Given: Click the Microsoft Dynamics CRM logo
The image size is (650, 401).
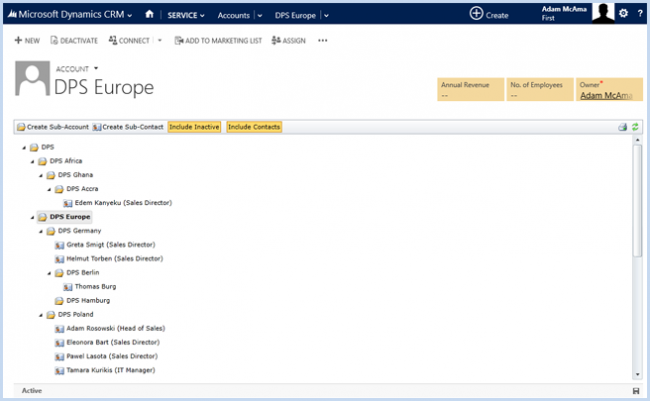Looking at the screenshot, I should pyautogui.click(x=12, y=15).
